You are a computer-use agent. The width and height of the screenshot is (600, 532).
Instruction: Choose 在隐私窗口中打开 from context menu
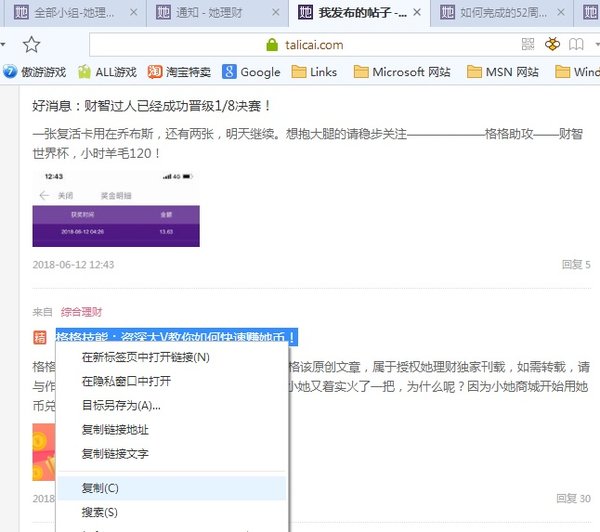171,381
